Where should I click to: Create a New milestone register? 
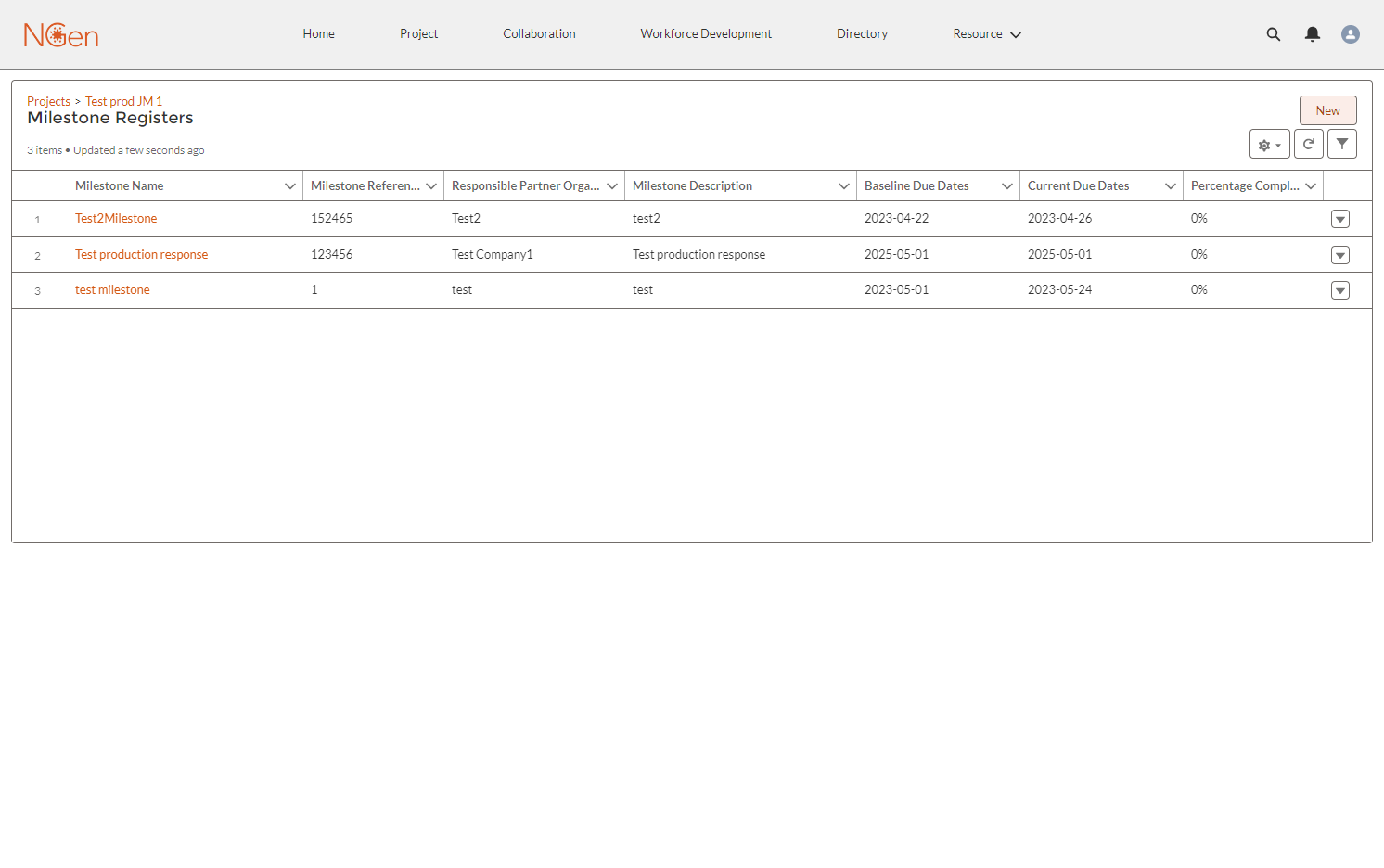coord(1328,110)
